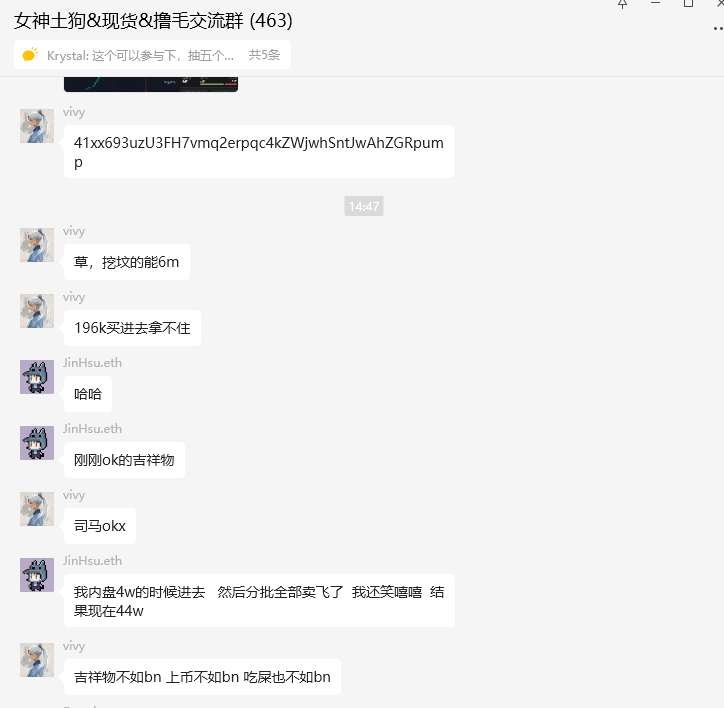The height and width of the screenshot is (708, 724).
Task: Select the 41xx693uzU3FH7 contract address bubble
Action: pyautogui.click(x=259, y=151)
